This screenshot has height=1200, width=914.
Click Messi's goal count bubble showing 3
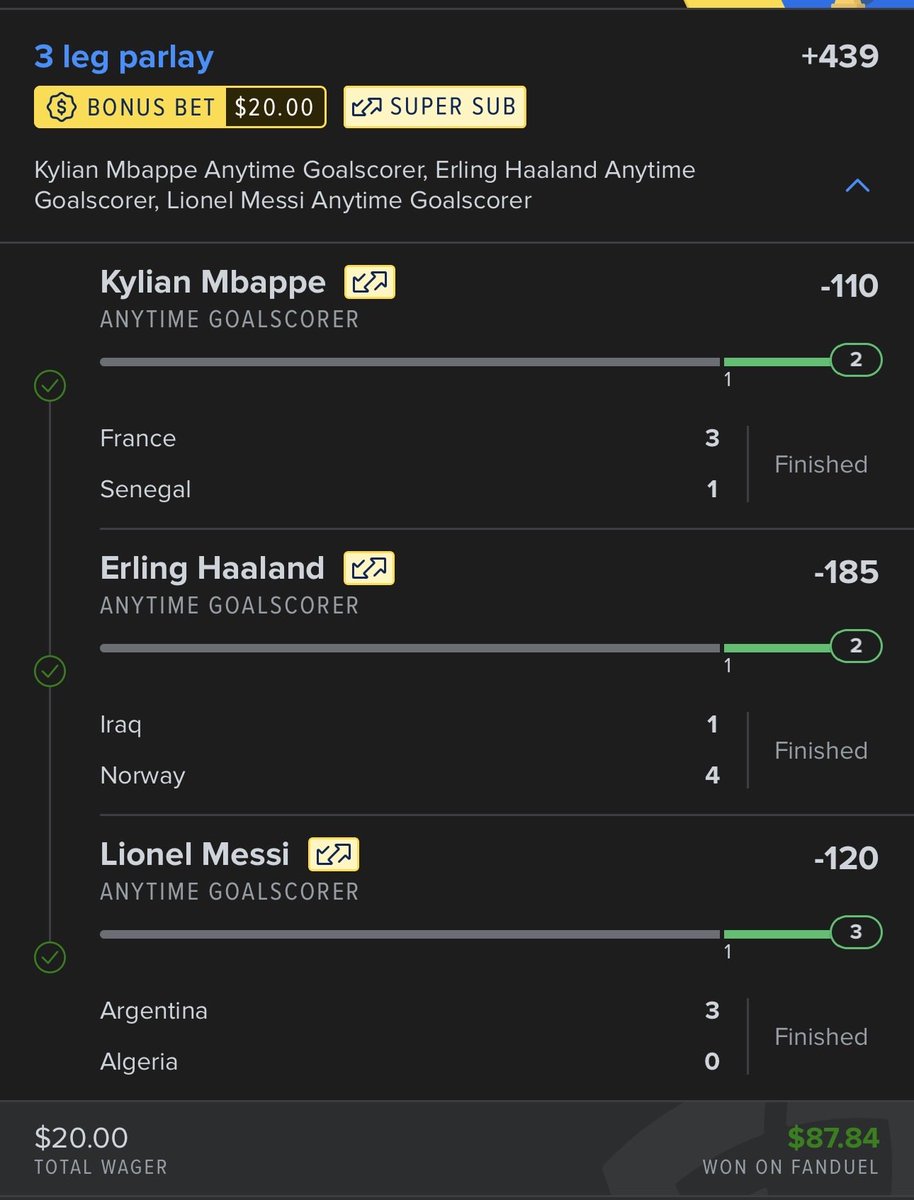(x=856, y=932)
